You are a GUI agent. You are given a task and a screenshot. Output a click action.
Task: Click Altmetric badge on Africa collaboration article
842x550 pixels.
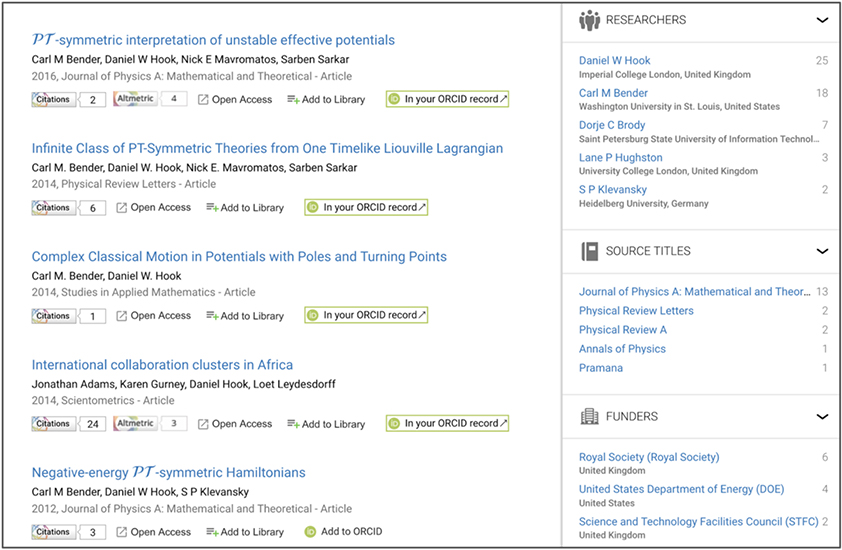click(135, 424)
